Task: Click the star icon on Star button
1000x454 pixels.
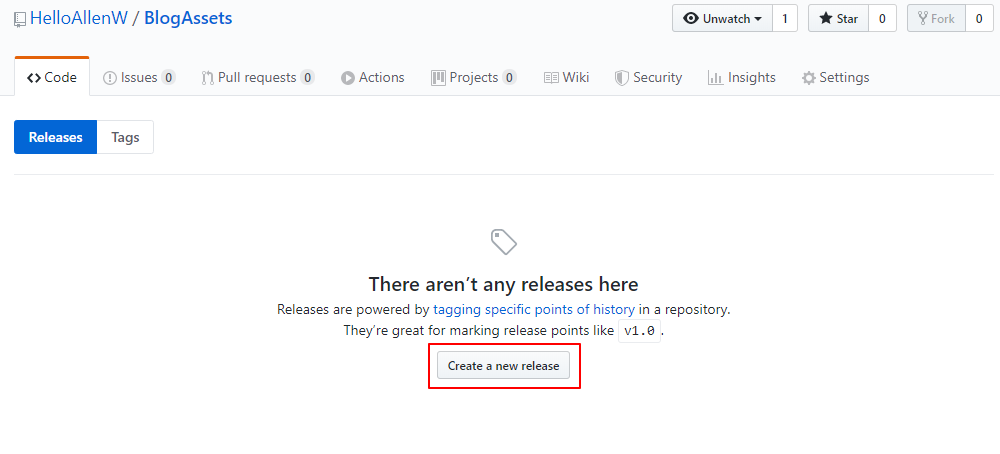Action: pyautogui.click(x=826, y=18)
